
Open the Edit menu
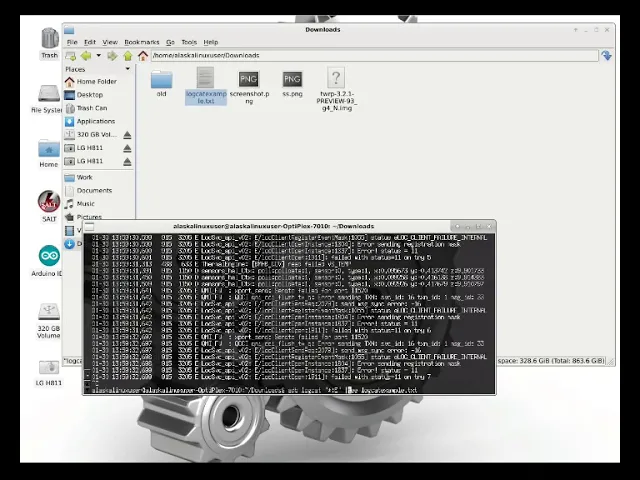pos(90,42)
